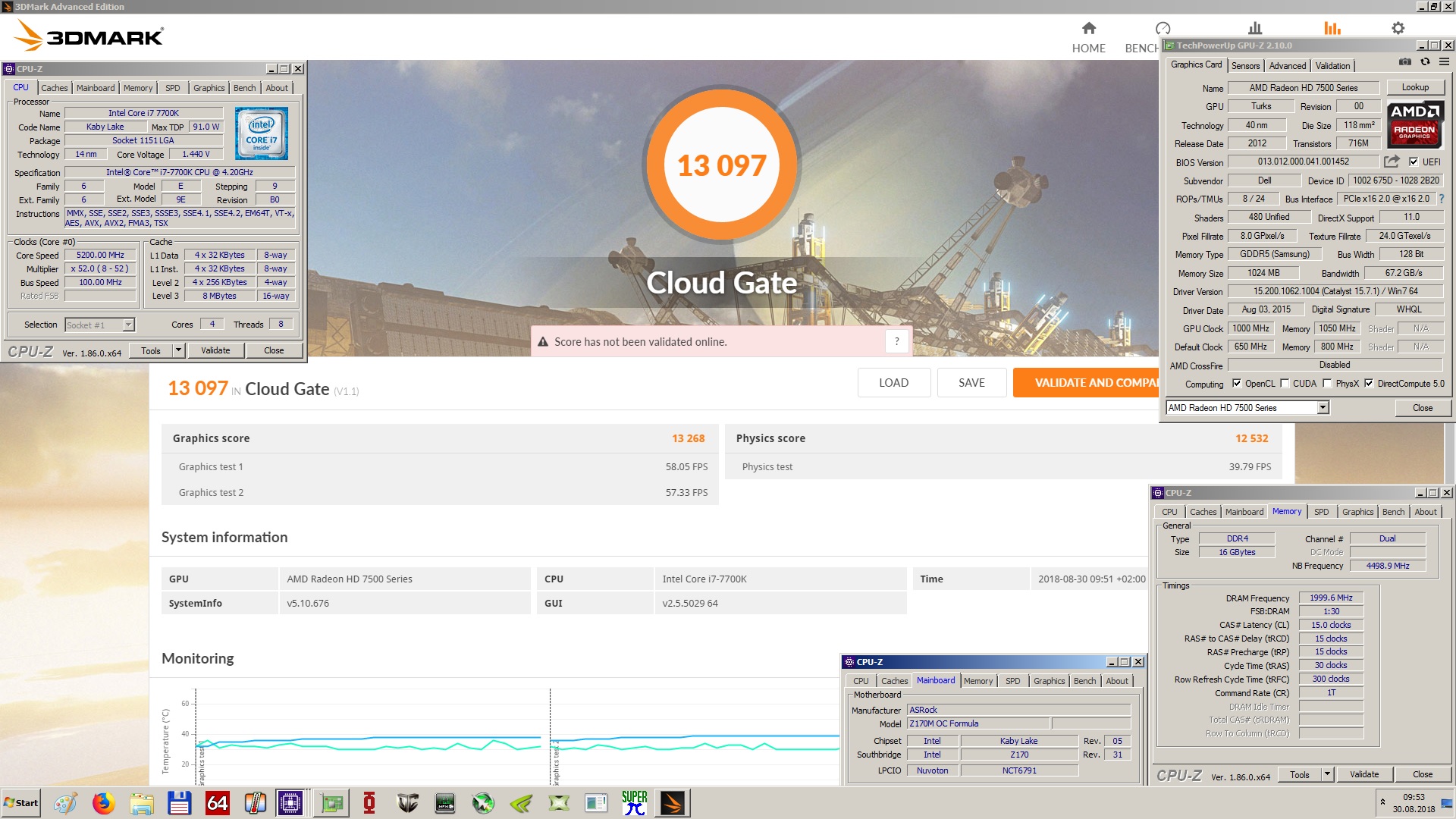The height and width of the screenshot is (819, 1456).
Task: Click the Physics score 12 532 value
Action: tap(1251, 438)
